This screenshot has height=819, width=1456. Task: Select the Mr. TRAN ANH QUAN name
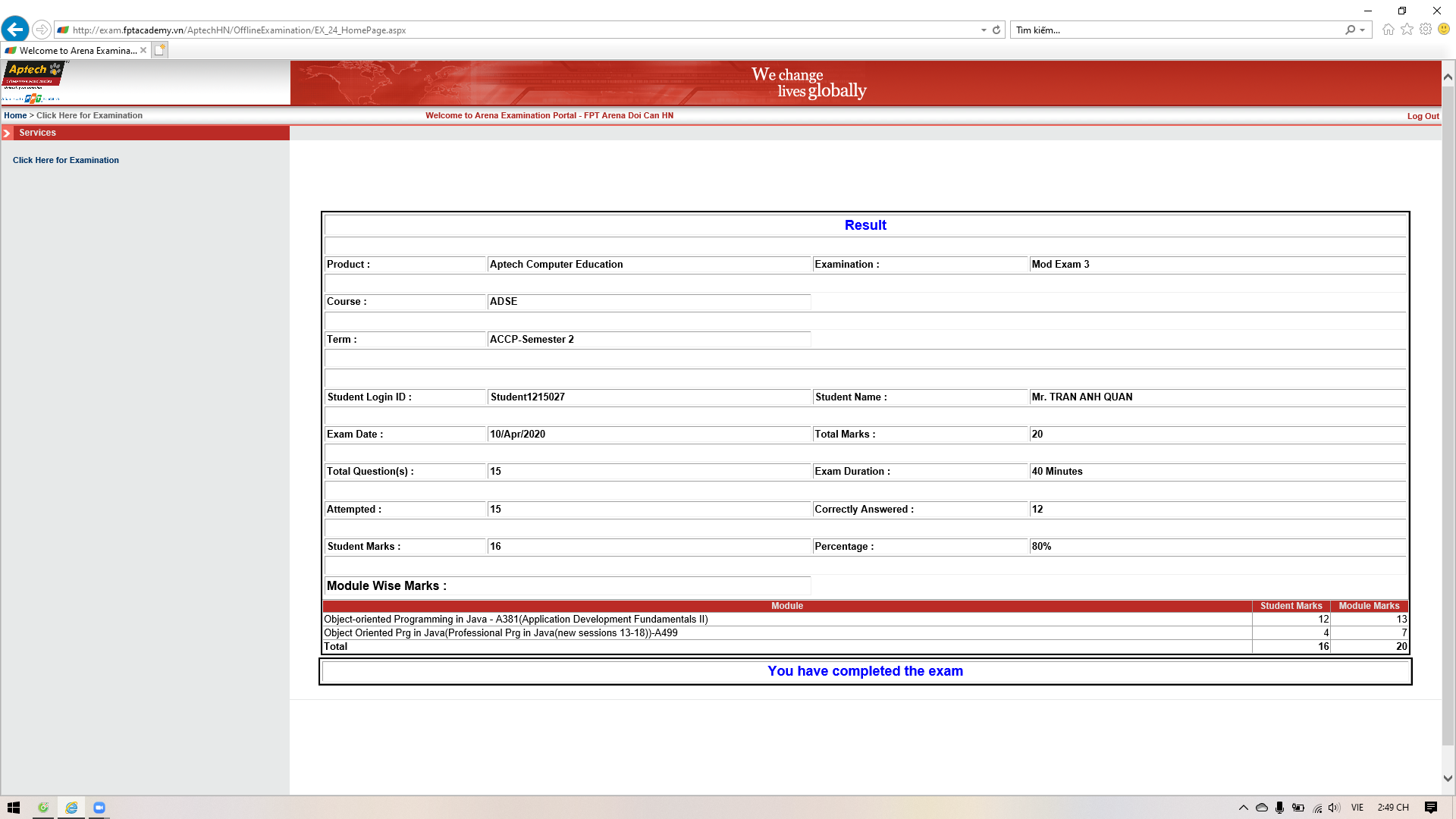pyautogui.click(x=1081, y=397)
